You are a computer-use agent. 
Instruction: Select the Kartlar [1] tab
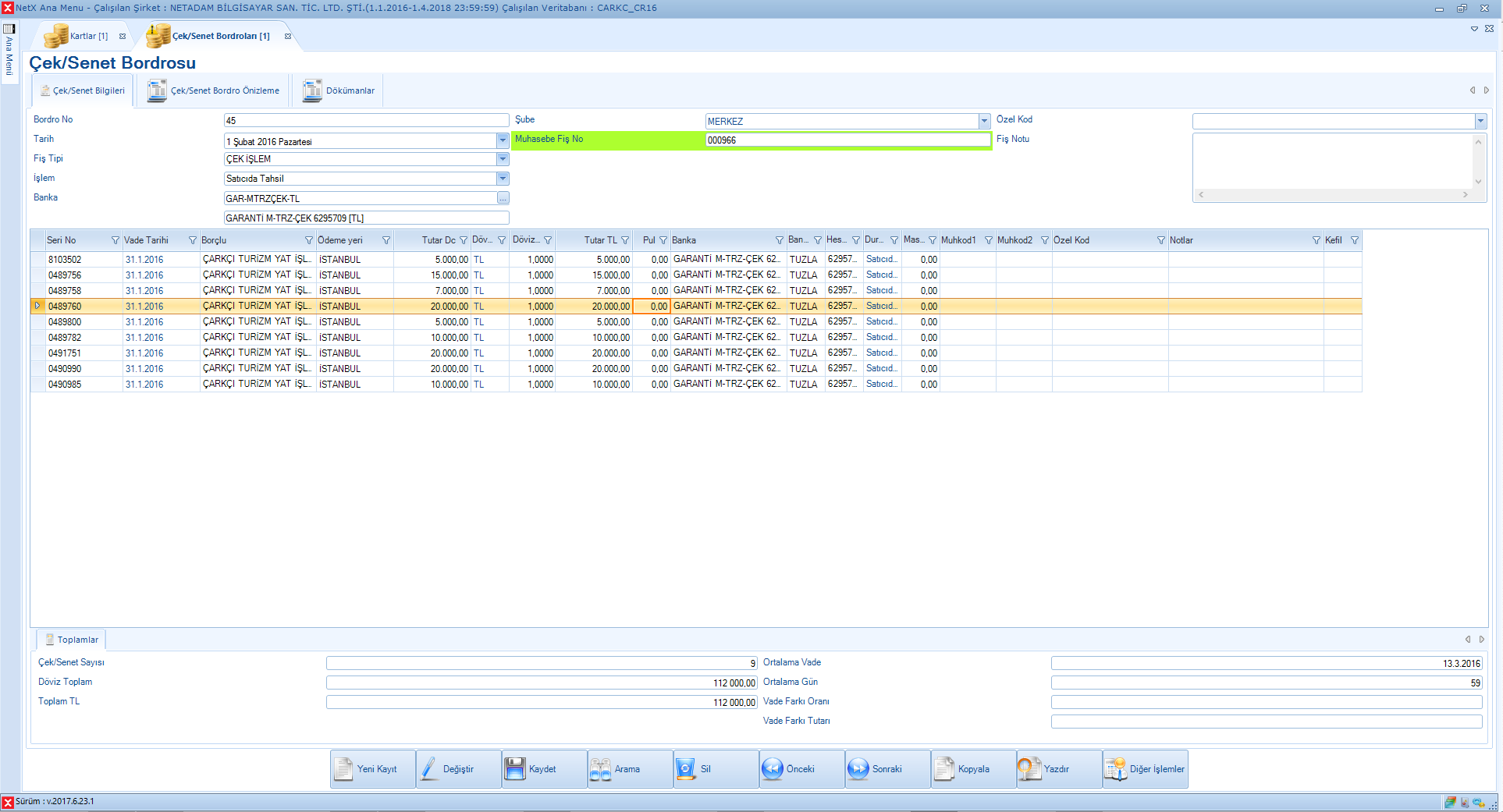click(x=79, y=36)
